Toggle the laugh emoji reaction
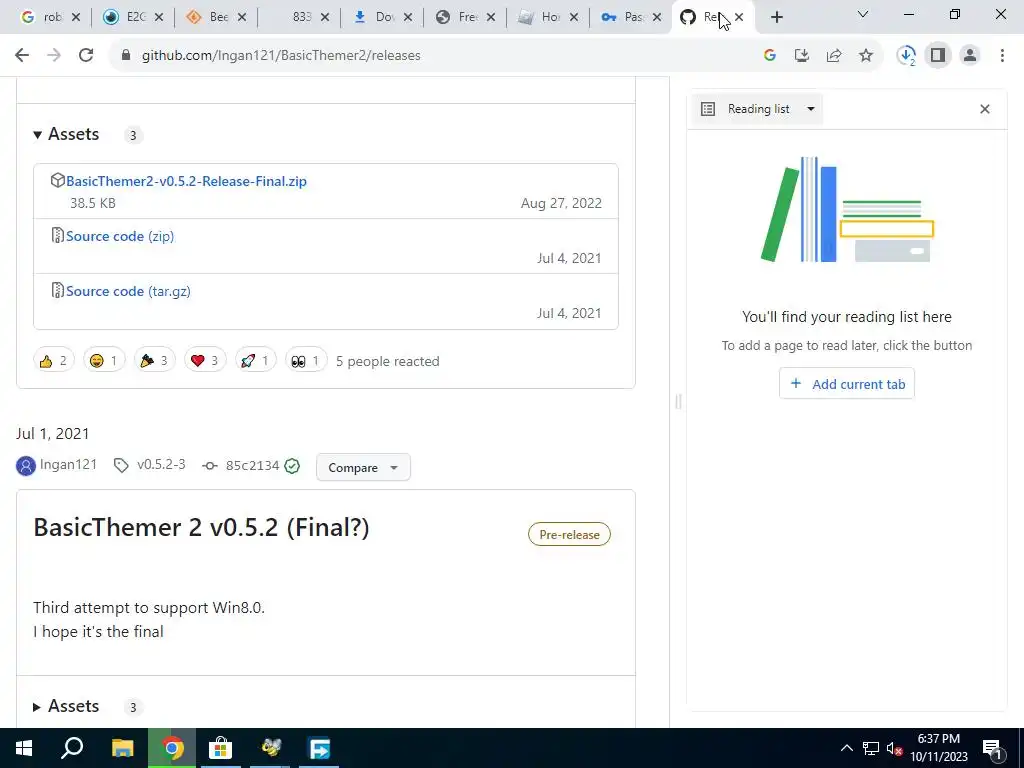The height and width of the screenshot is (768, 1024). (x=104, y=360)
